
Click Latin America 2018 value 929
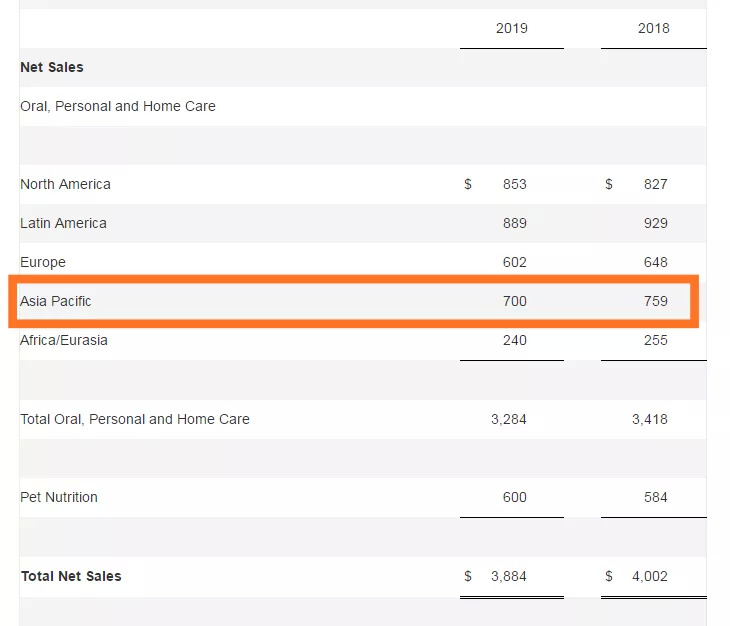click(x=656, y=223)
